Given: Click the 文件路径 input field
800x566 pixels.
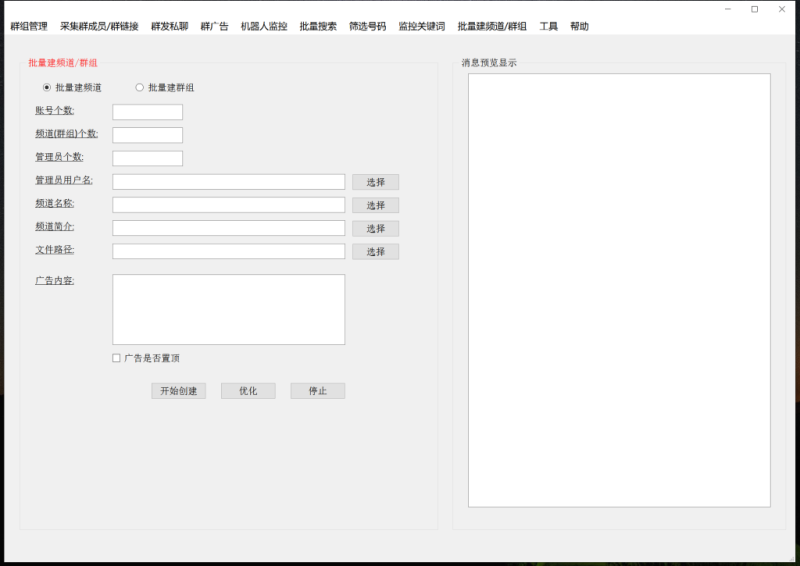Looking at the screenshot, I should coord(229,251).
